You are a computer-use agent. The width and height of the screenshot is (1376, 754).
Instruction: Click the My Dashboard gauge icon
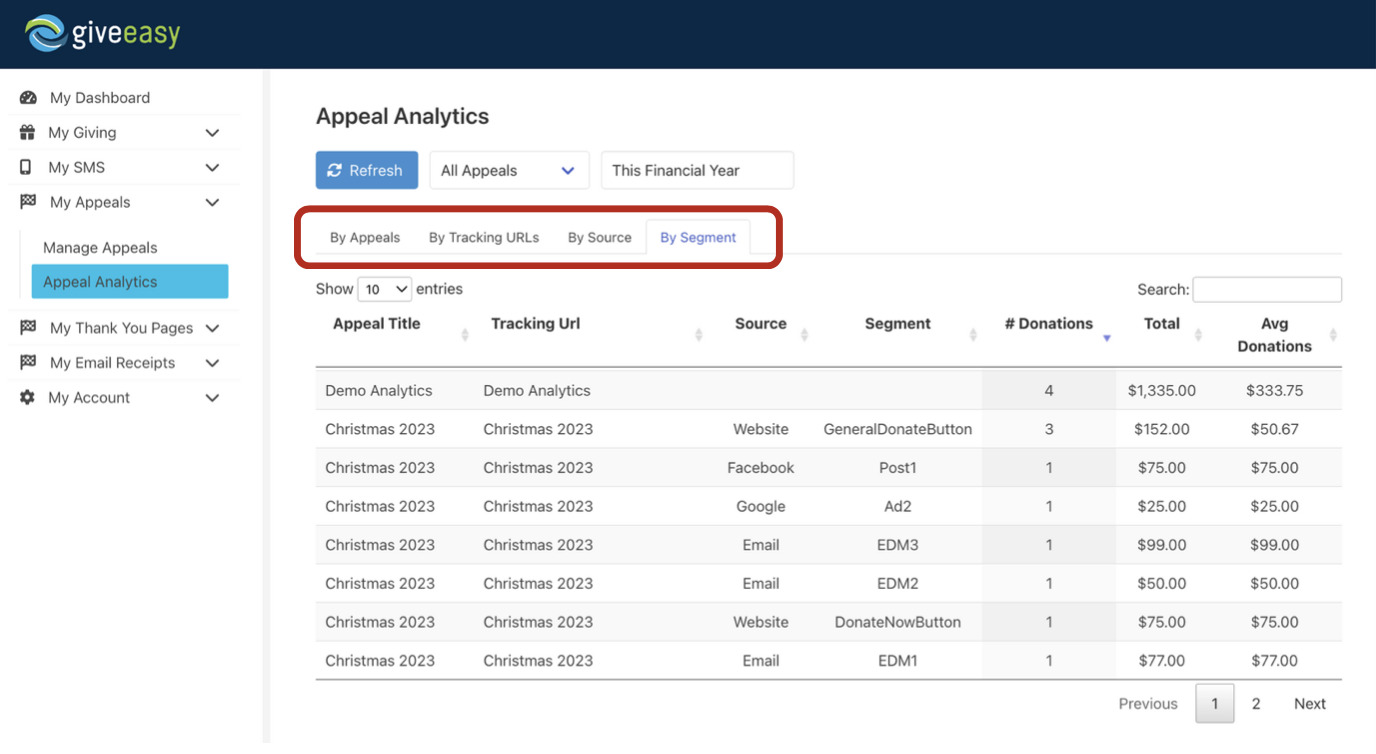pos(28,98)
